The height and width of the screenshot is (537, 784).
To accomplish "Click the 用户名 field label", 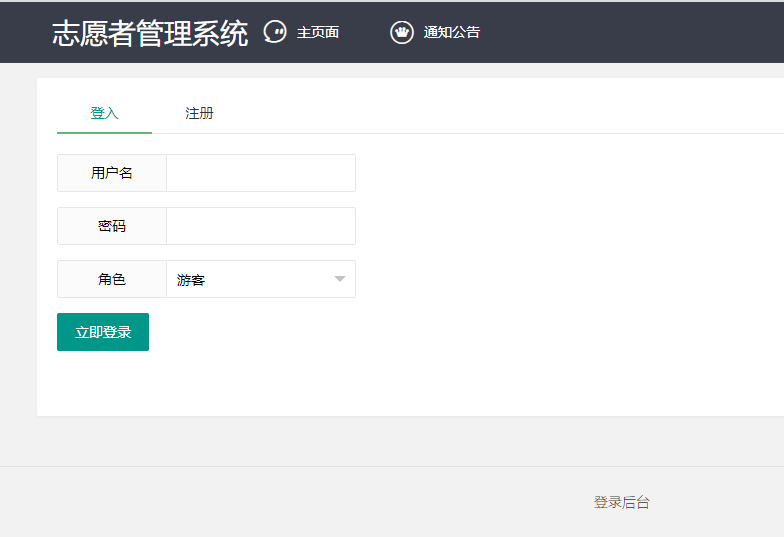I will coord(112,173).
